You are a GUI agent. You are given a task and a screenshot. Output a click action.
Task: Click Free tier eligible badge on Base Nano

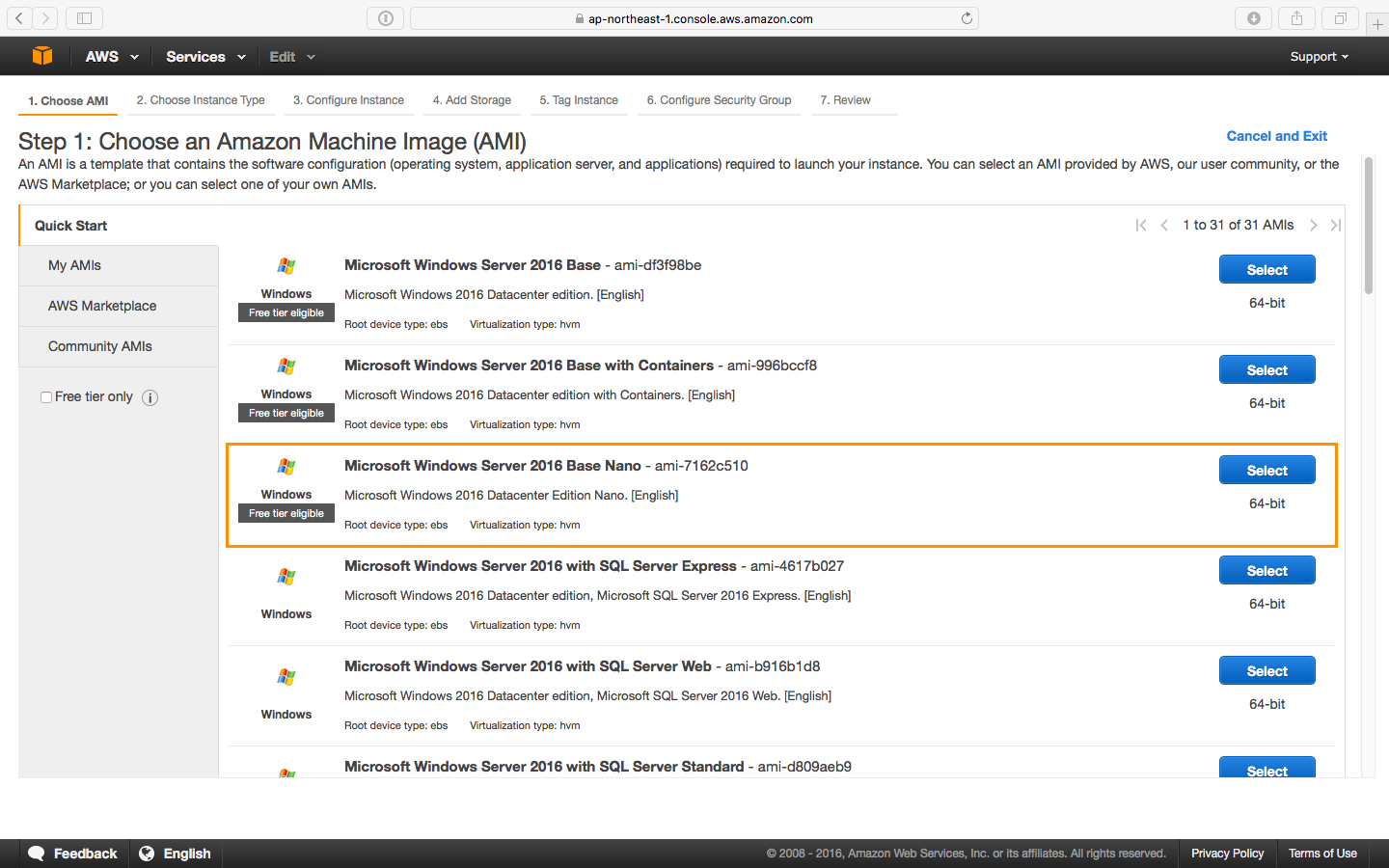(286, 513)
